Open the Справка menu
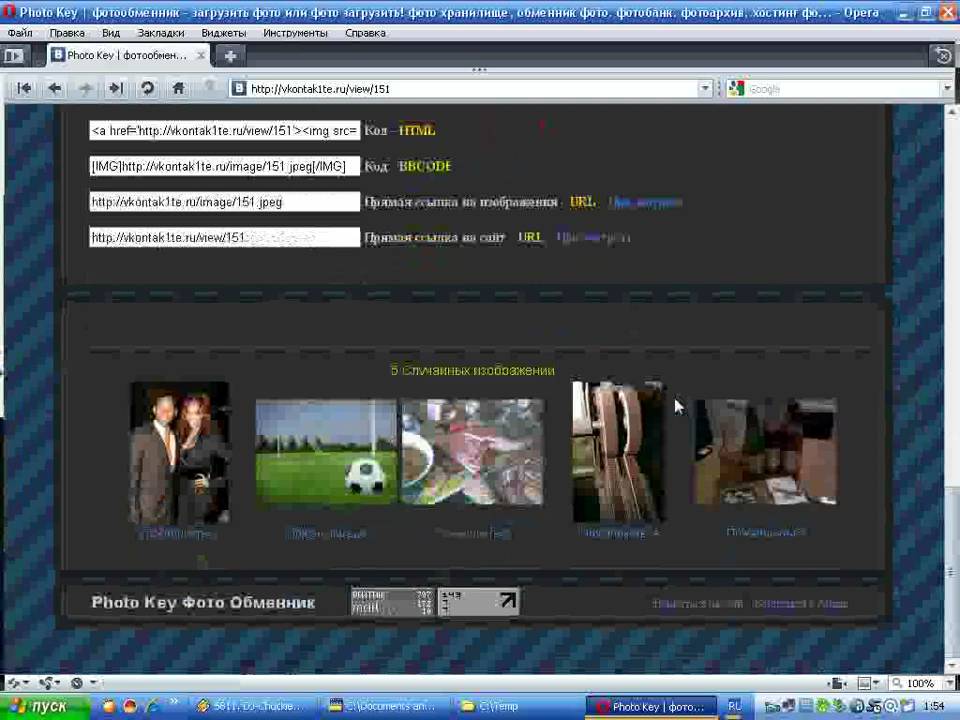This screenshot has height=720, width=960. click(x=365, y=33)
